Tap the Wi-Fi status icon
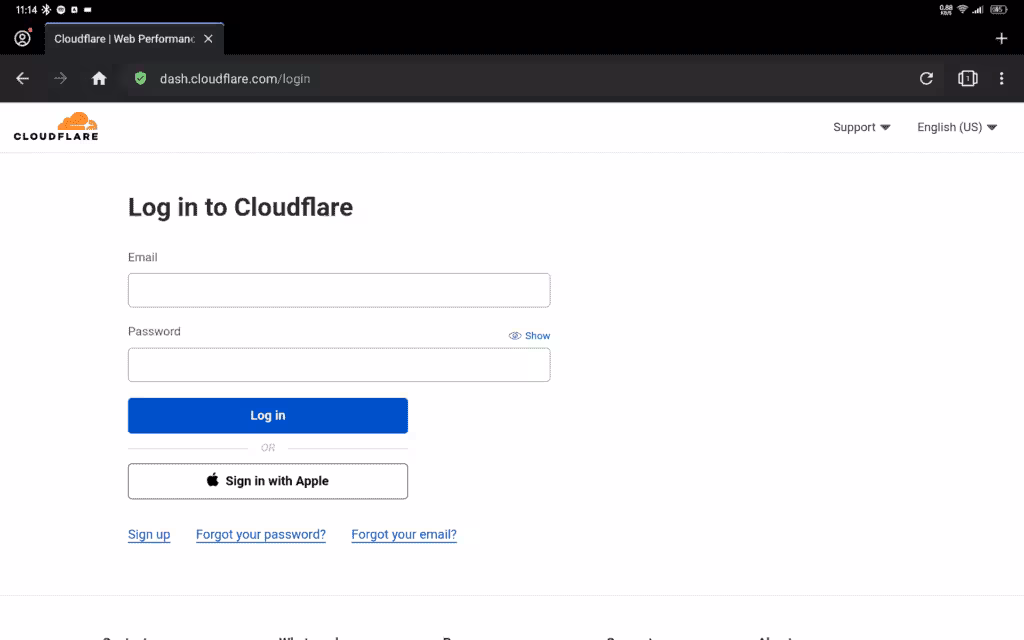Viewport: 1024px width, 640px height. pyautogui.click(x=962, y=9)
